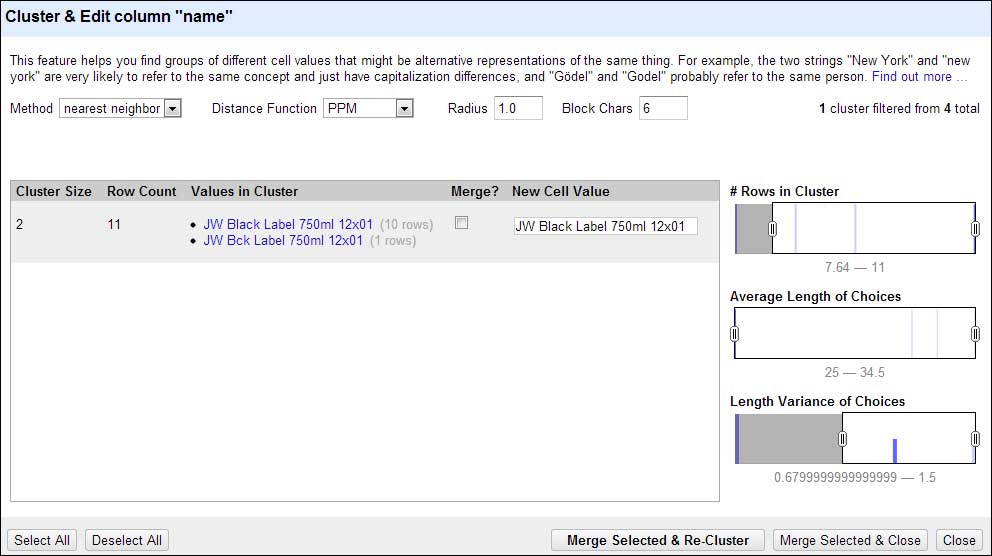Click the '(1 rows)' count text

click(x=393, y=240)
